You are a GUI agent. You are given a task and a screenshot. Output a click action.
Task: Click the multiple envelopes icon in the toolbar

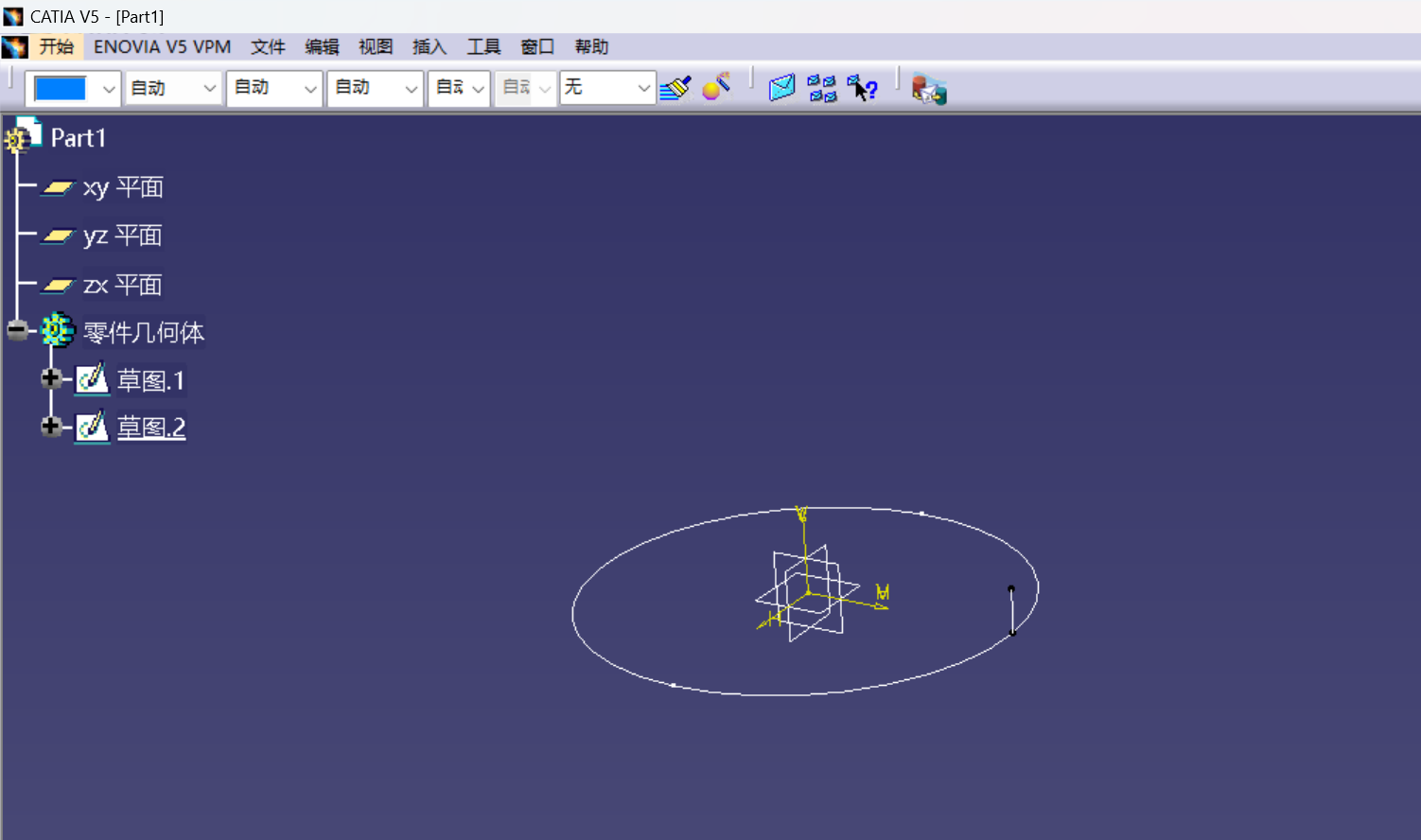click(822, 89)
